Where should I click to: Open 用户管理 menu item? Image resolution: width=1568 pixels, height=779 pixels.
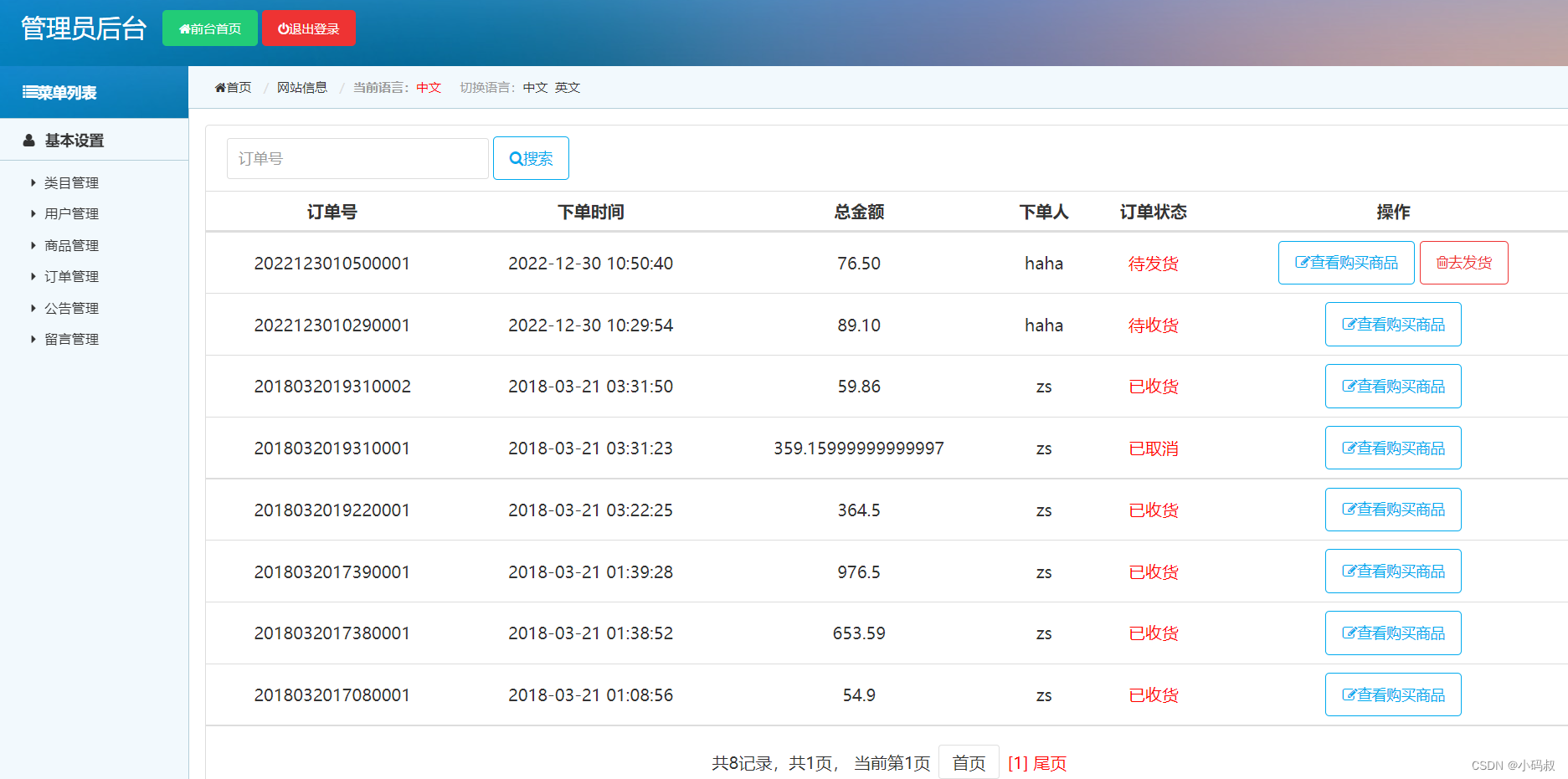[71, 214]
